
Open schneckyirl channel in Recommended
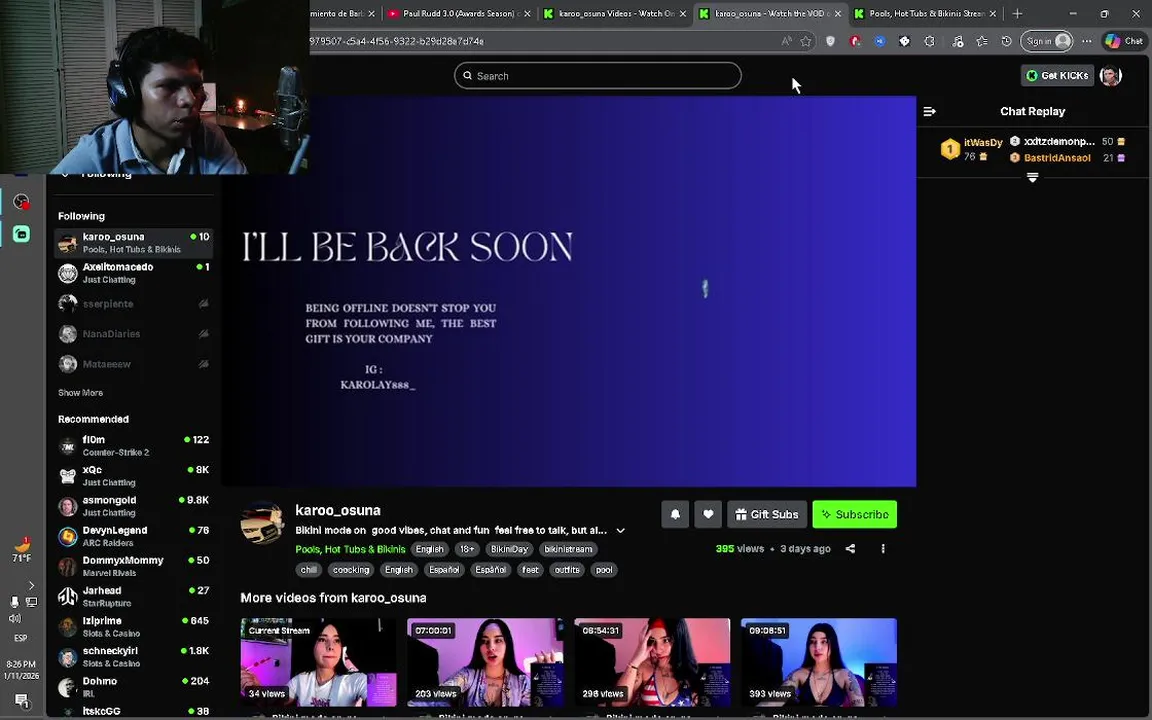[134, 657]
